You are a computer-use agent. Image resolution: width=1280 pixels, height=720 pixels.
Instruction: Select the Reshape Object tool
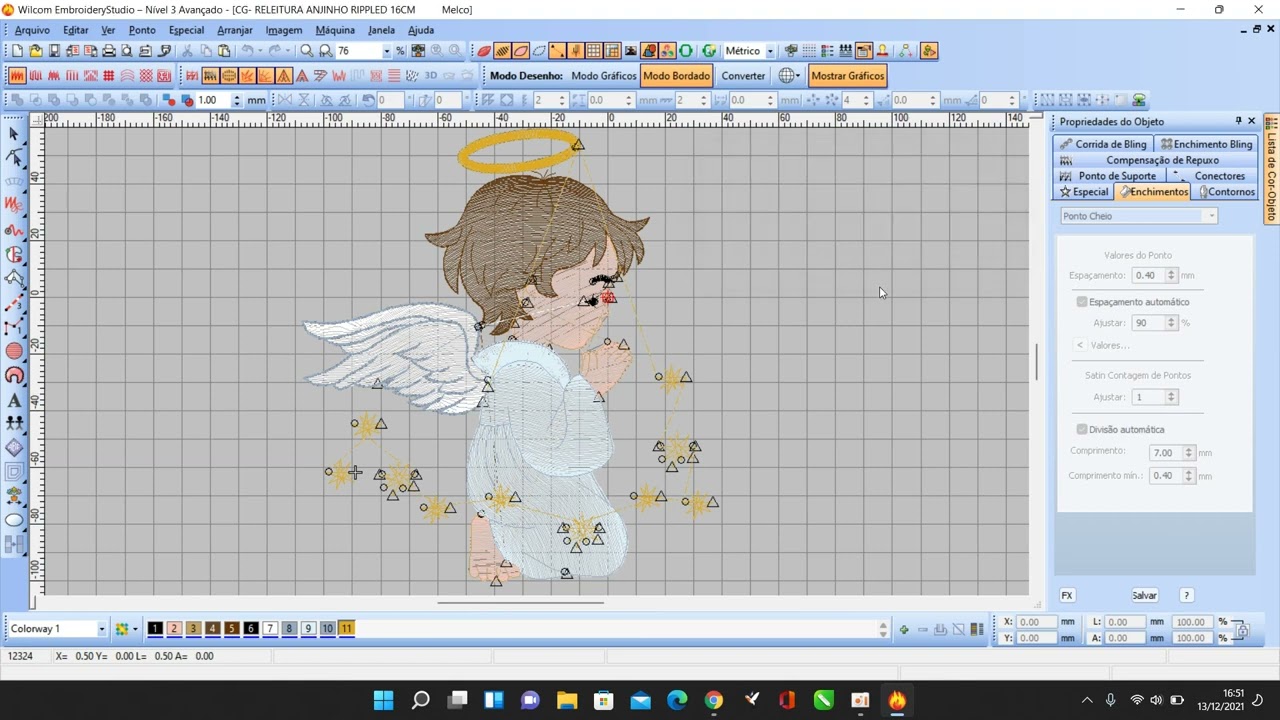point(14,158)
